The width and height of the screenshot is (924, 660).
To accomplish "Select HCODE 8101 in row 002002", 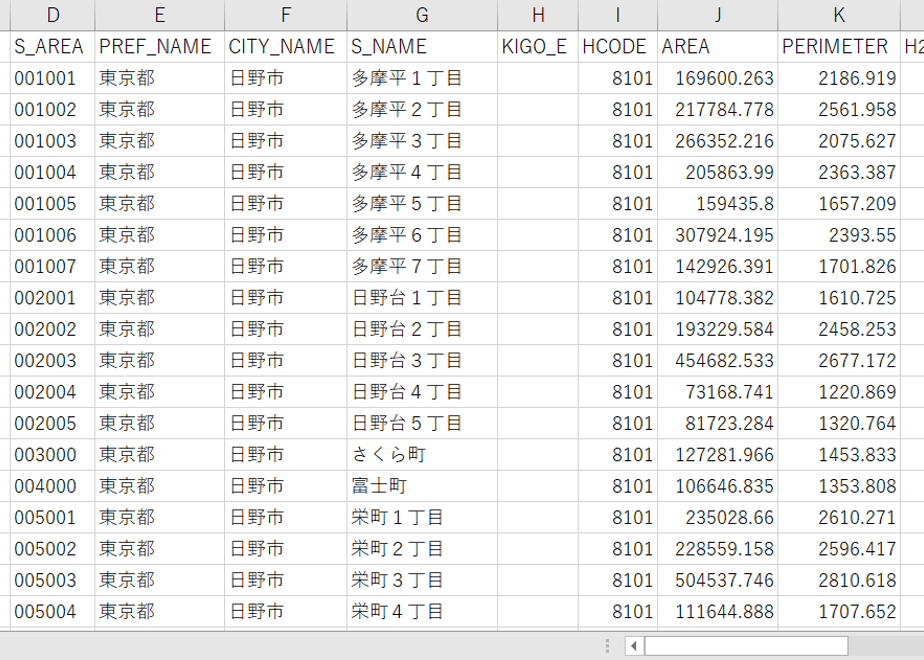I will 618,329.
